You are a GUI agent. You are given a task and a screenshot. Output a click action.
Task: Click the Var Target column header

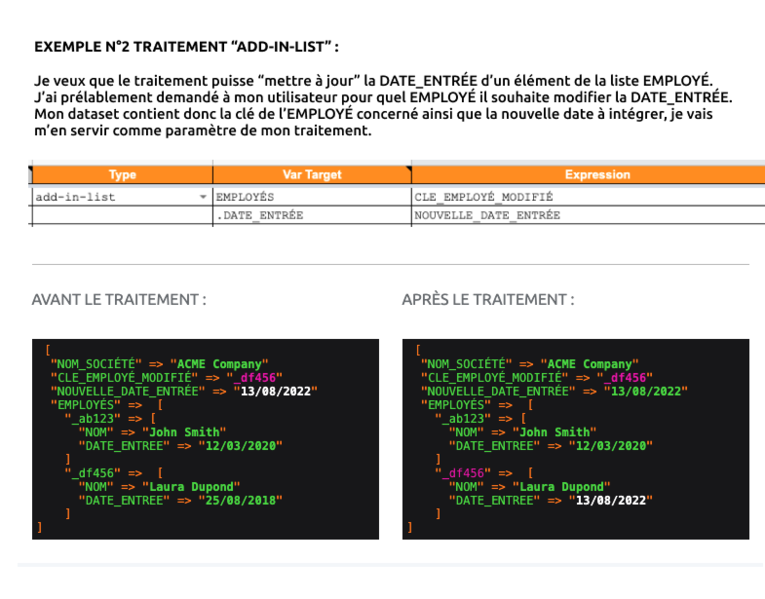coord(312,175)
